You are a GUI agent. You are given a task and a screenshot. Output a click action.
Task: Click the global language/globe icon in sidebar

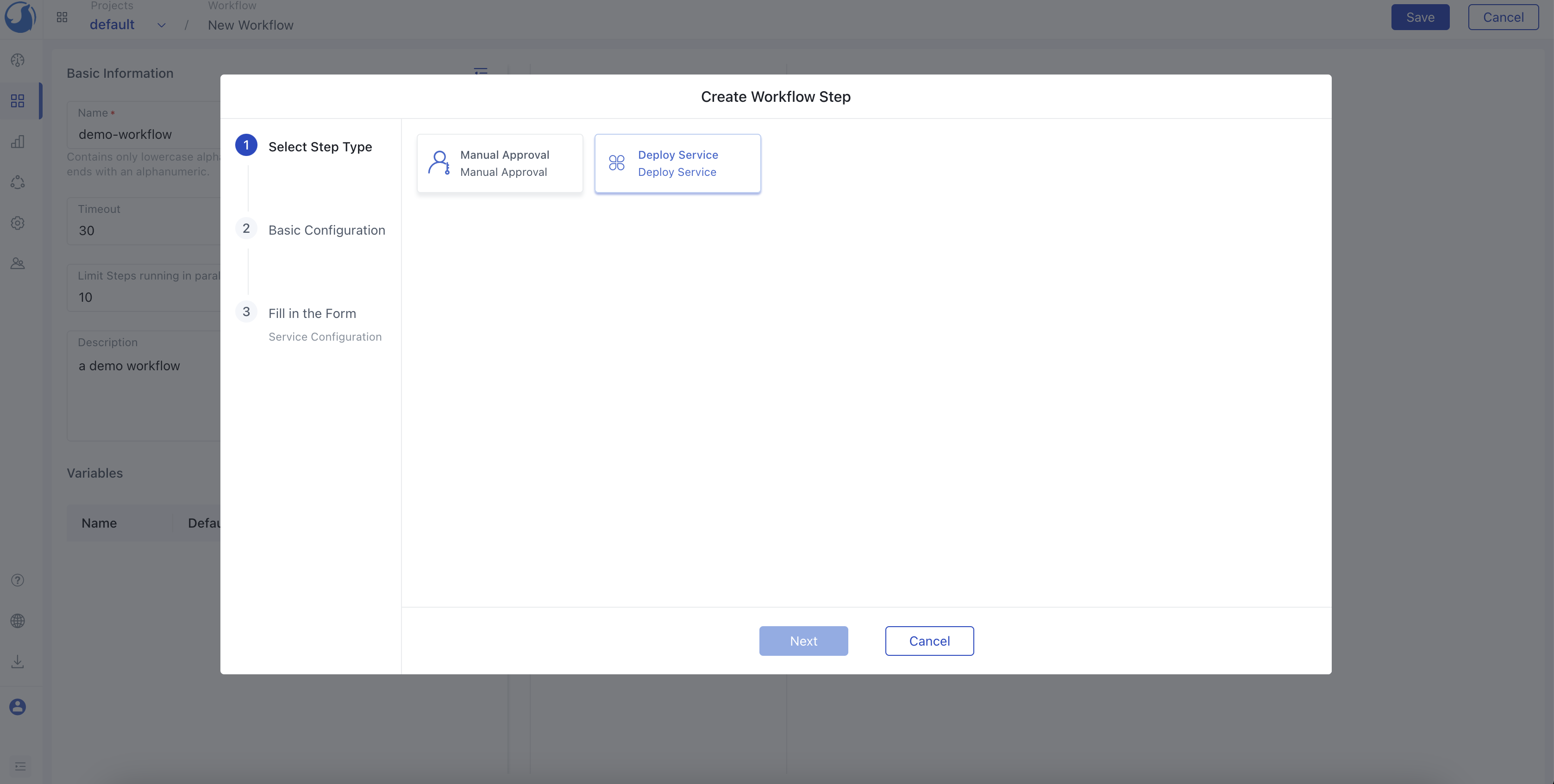(x=17, y=621)
